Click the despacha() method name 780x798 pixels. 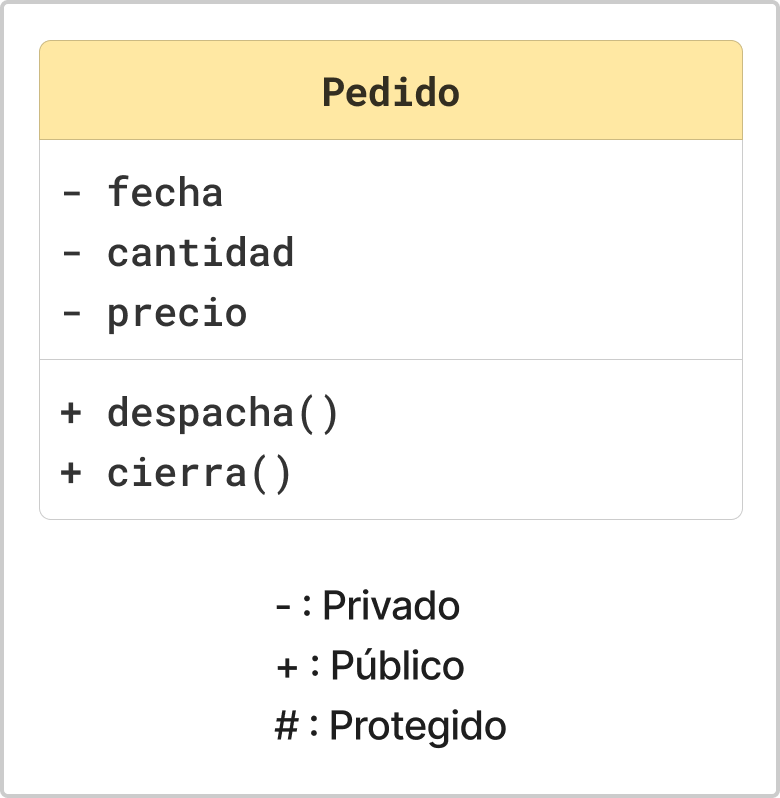(x=223, y=414)
